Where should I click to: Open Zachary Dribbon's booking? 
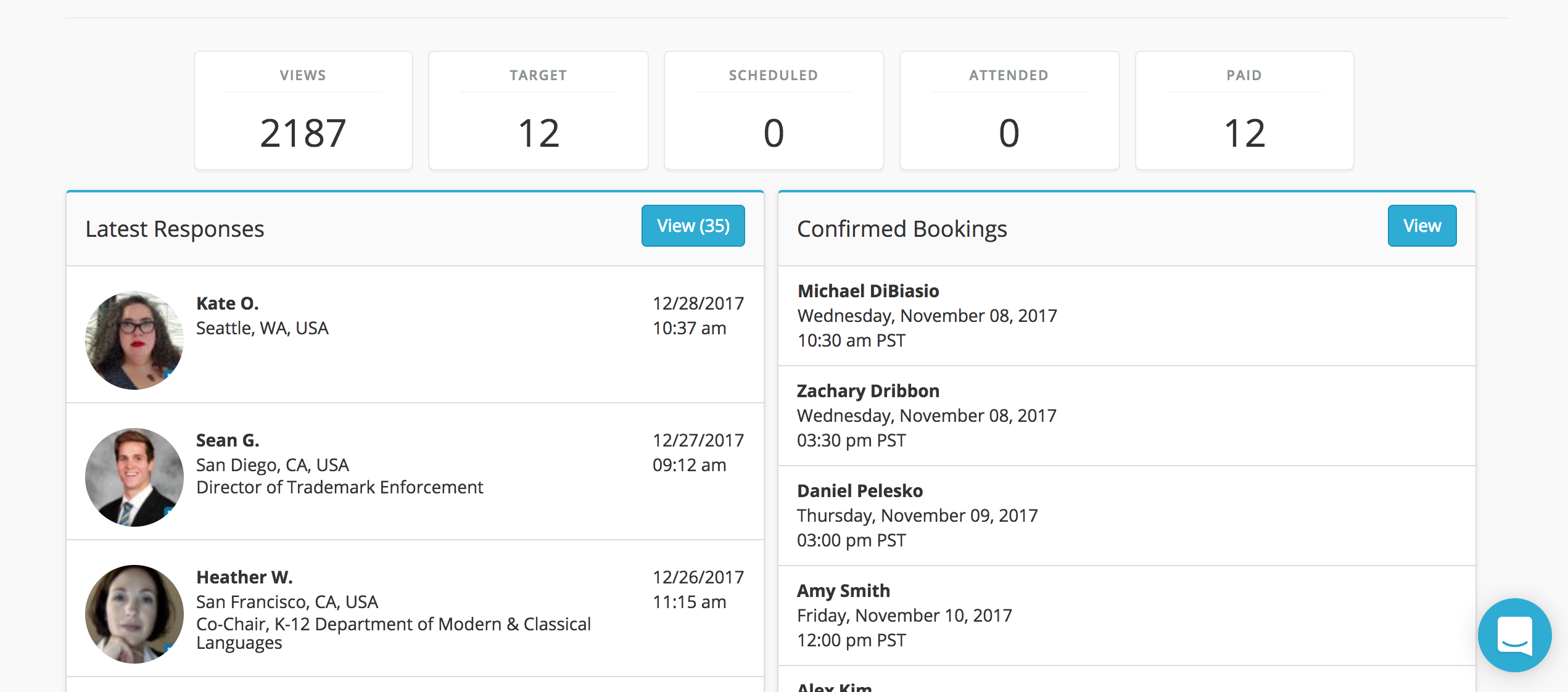coord(868,391)
